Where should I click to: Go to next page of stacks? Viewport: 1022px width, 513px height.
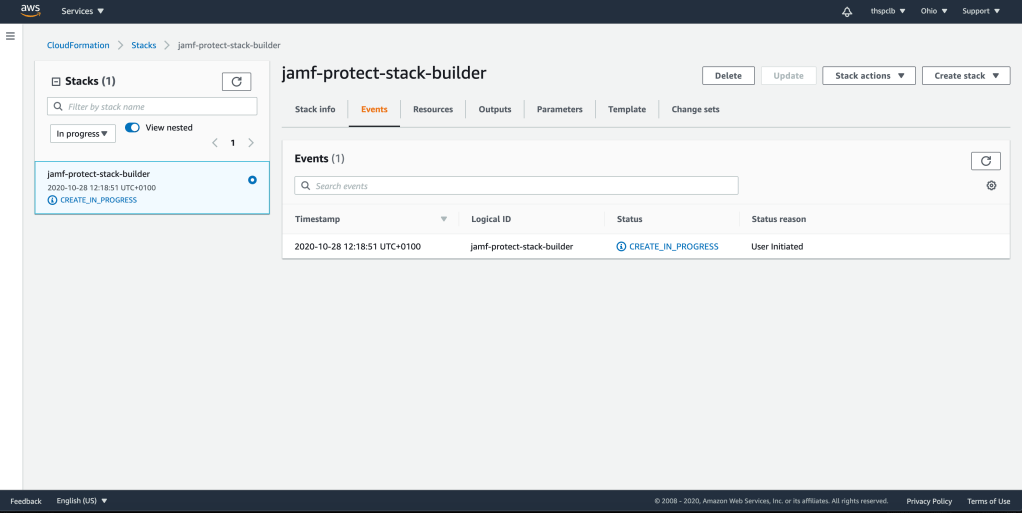[x=251, y=143]
